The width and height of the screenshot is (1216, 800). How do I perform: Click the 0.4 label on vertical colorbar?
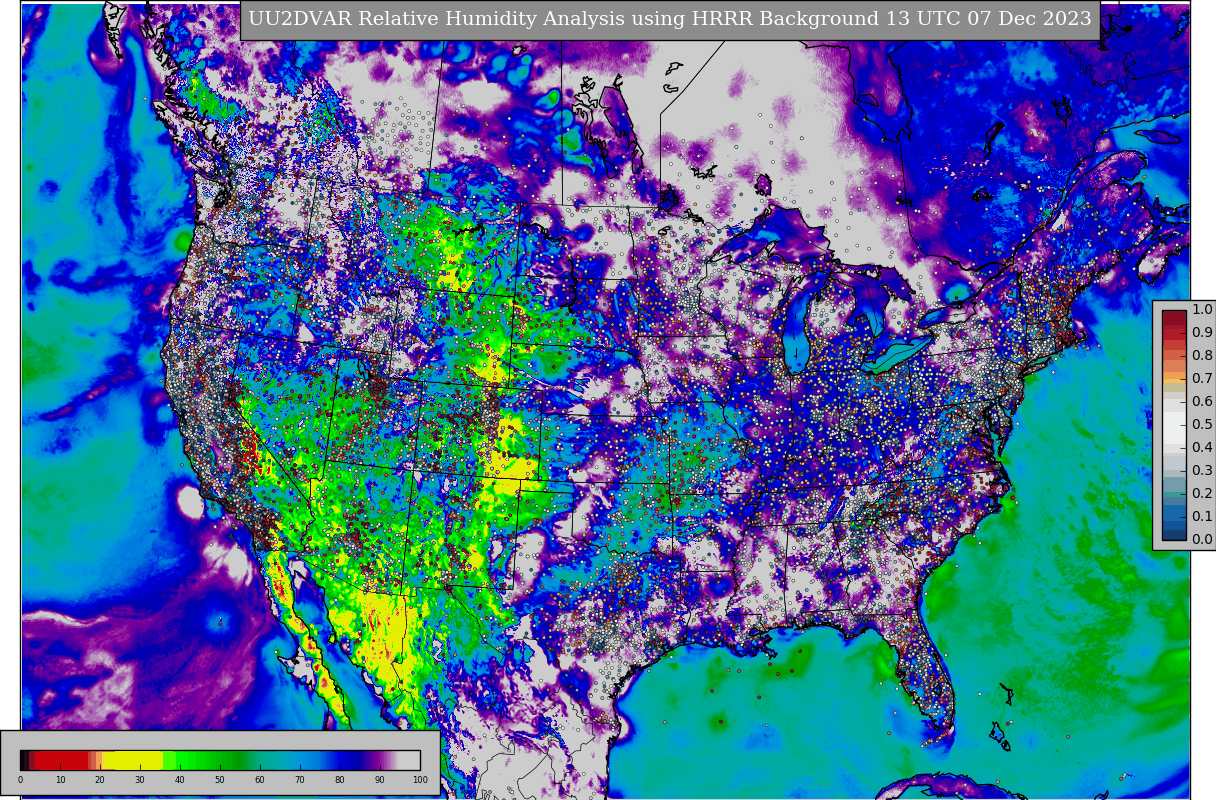tap(1202, 448)
